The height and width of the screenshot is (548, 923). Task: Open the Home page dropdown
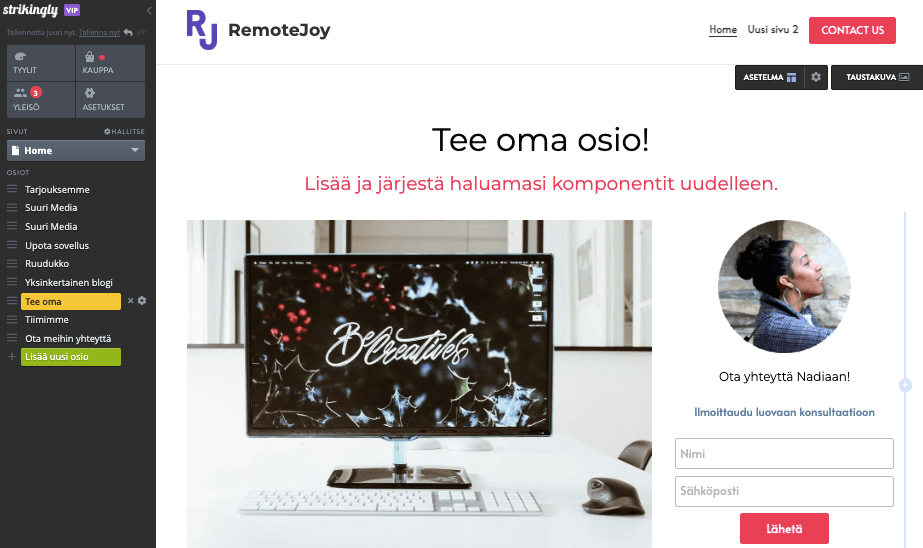tap(76, 151)
